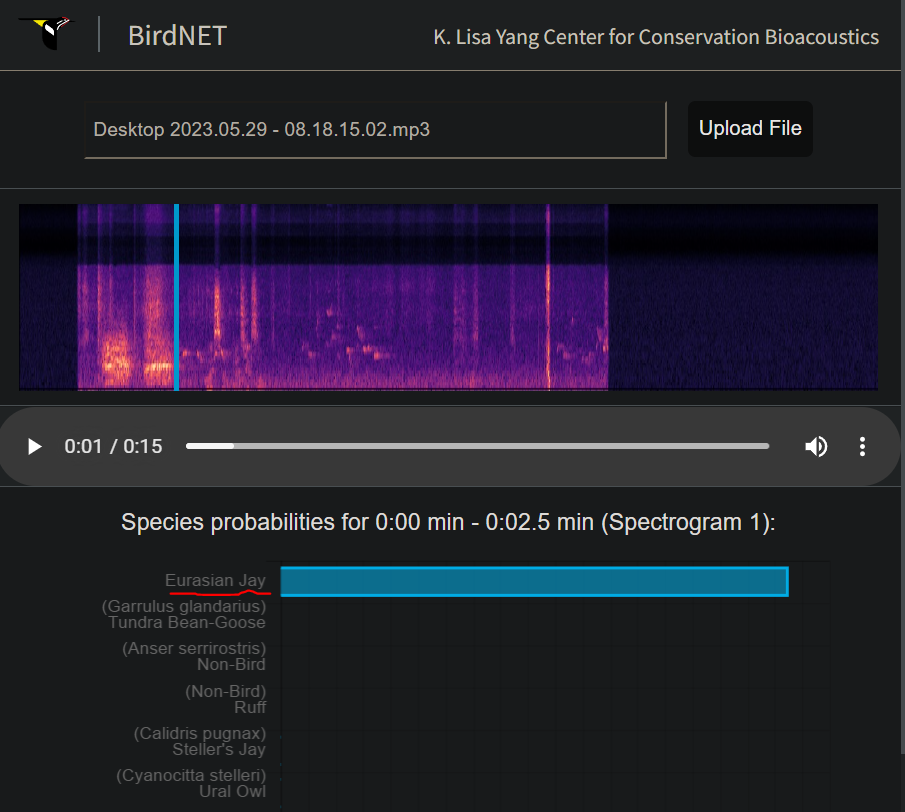Click the Garrulus glandarius scientific name
The image size is (905, 812).
184,606
